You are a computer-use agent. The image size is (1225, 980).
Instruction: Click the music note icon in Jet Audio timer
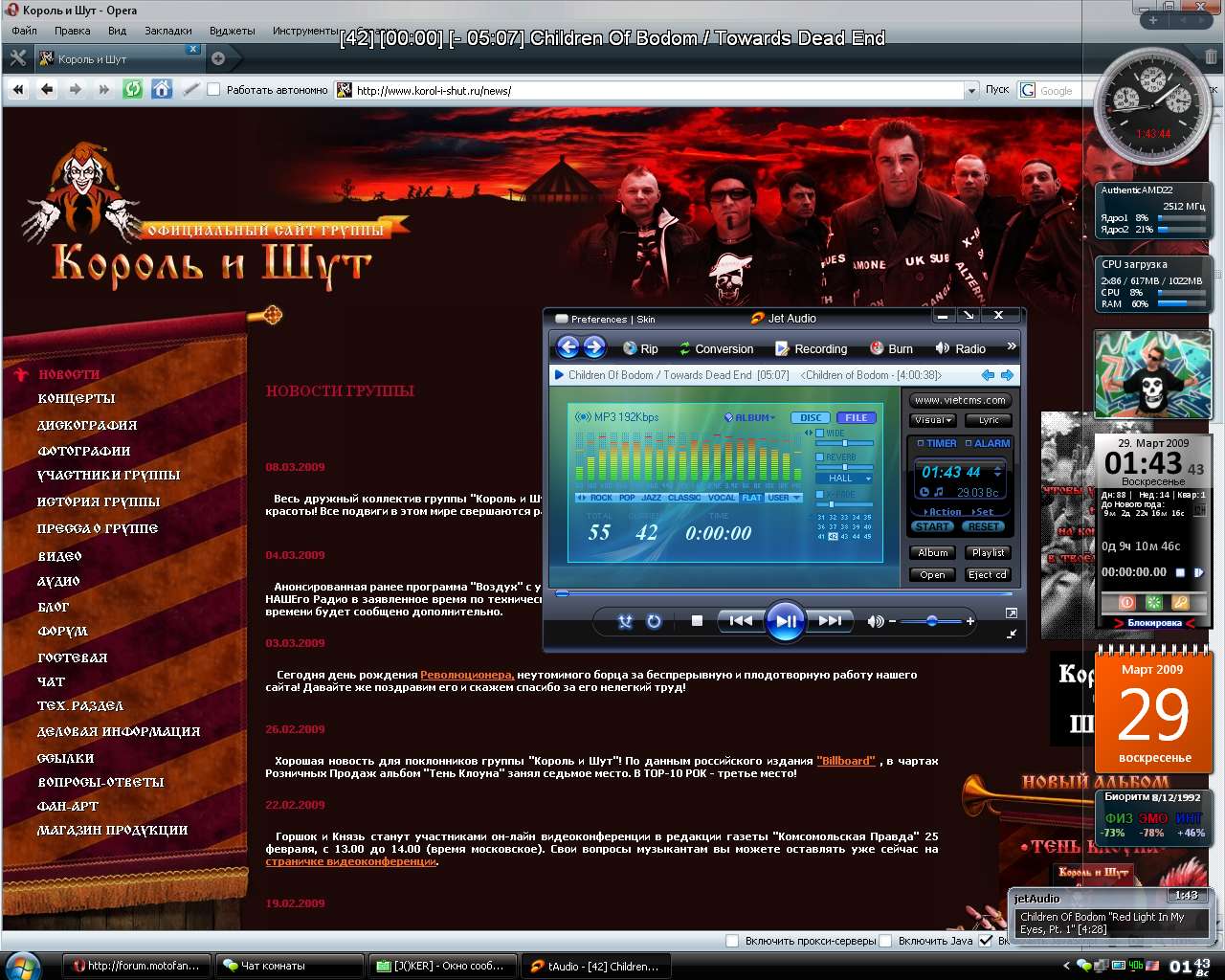point(939,493)
